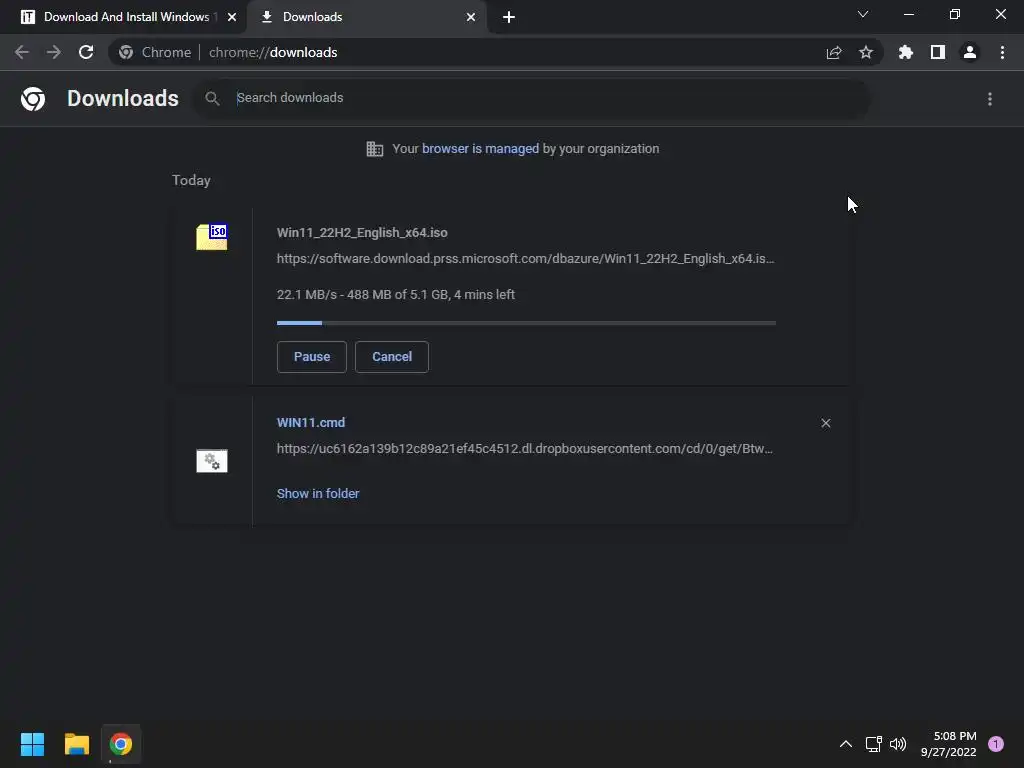Click the Win11 ISO download progress bar
The height and width of the screenshot is (768, 1024).
coord(526,323)
